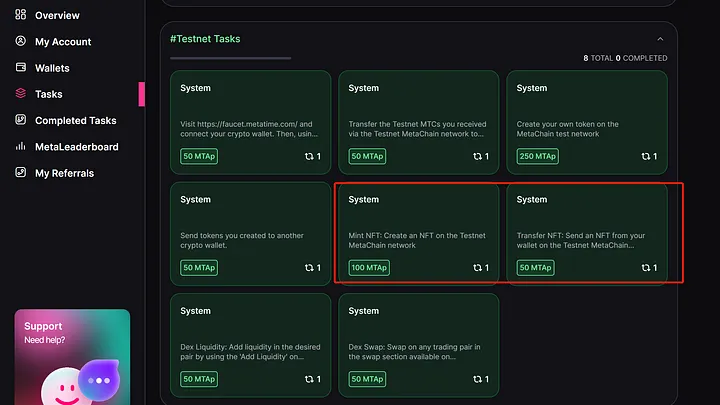This screenshot has height=405, width=720.
Task: Click the 100 MTAp badge on Mint NFT
Action: click(369, 268)
